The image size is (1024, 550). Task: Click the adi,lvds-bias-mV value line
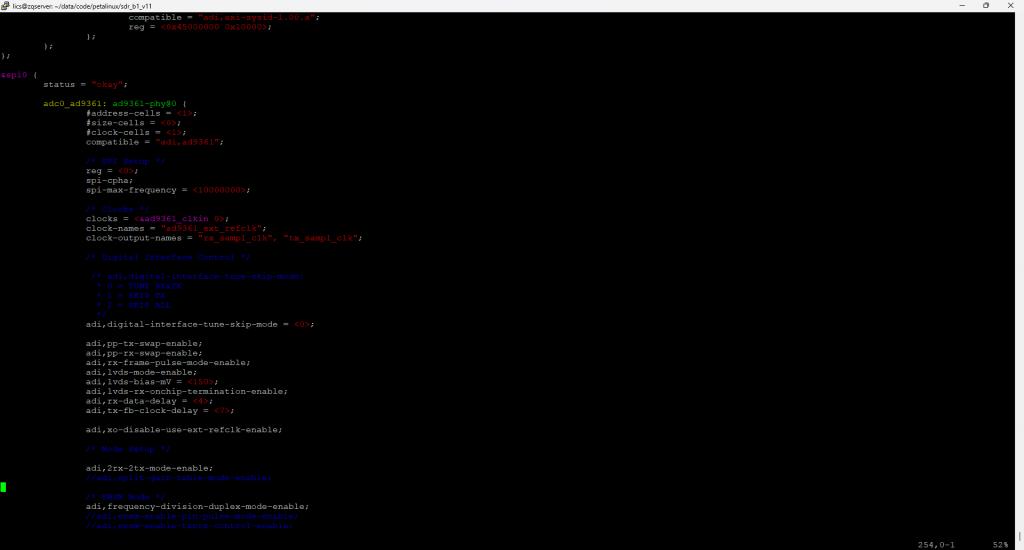(146, 382)
